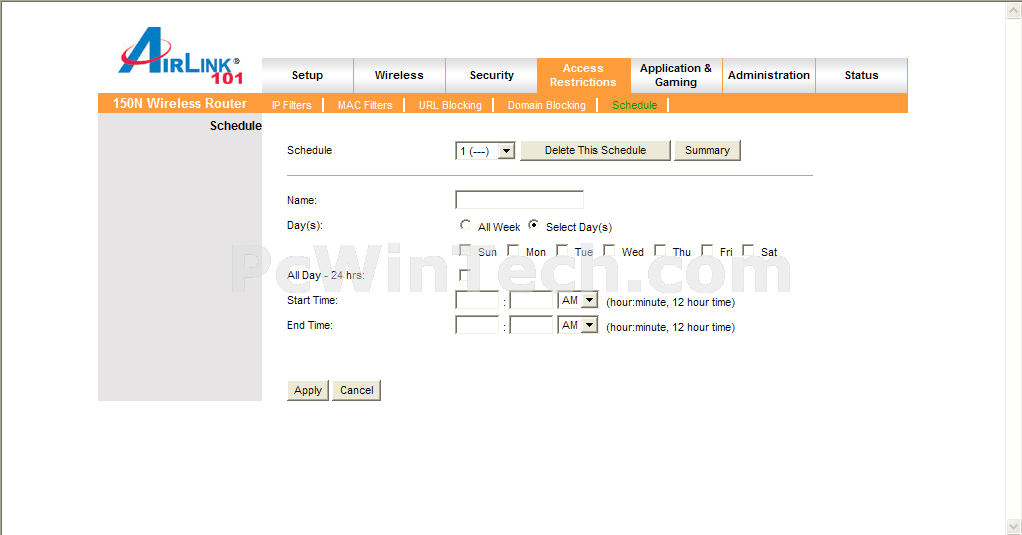Click the AirLink 101 logo
1022x535 pixels.
point(181,56)
